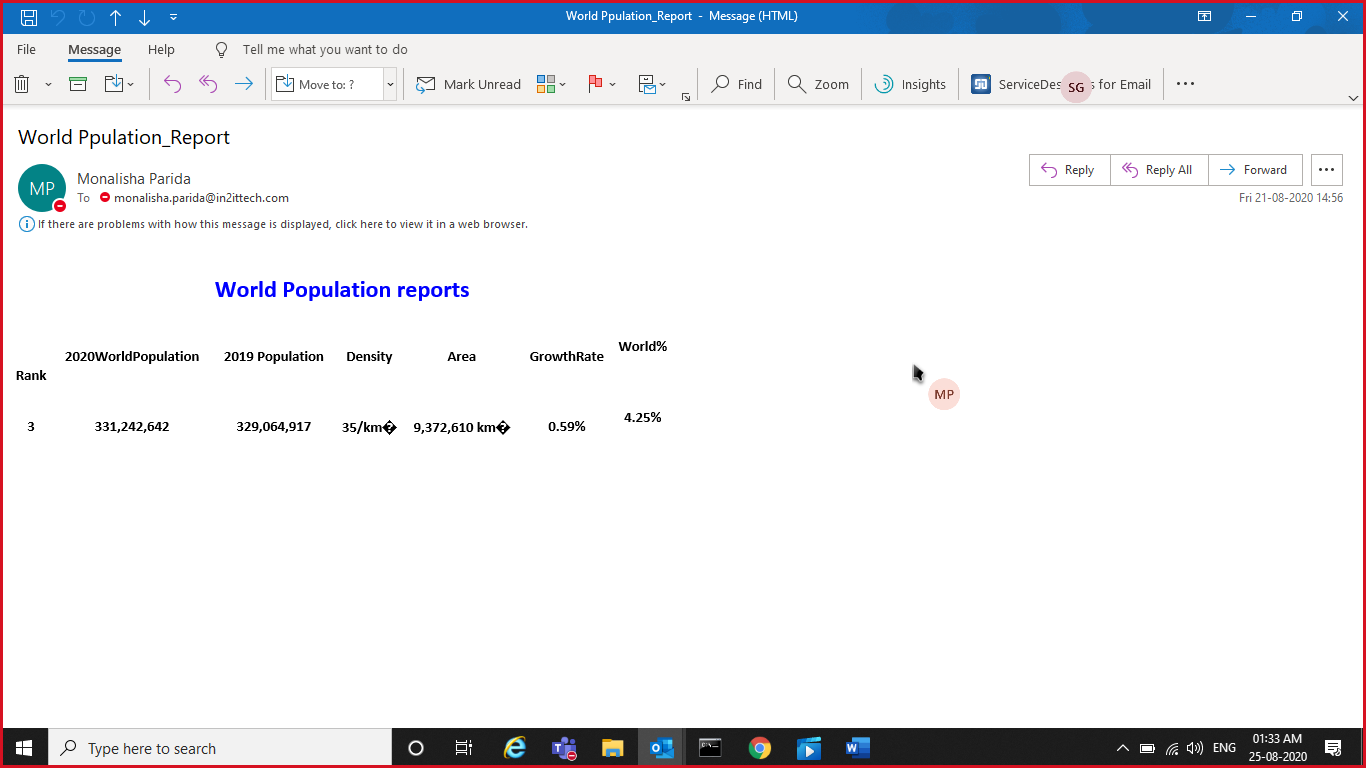Click the 4.25% world share value
This screenshot has height=768, width=1366.
click(x=643, y=417)
